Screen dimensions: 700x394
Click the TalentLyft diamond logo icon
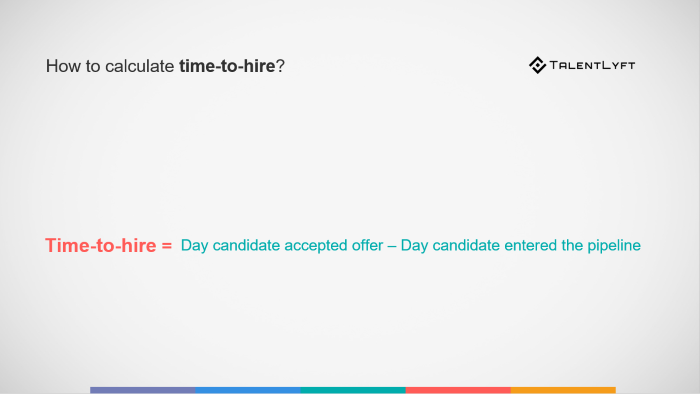coord(538,65)
